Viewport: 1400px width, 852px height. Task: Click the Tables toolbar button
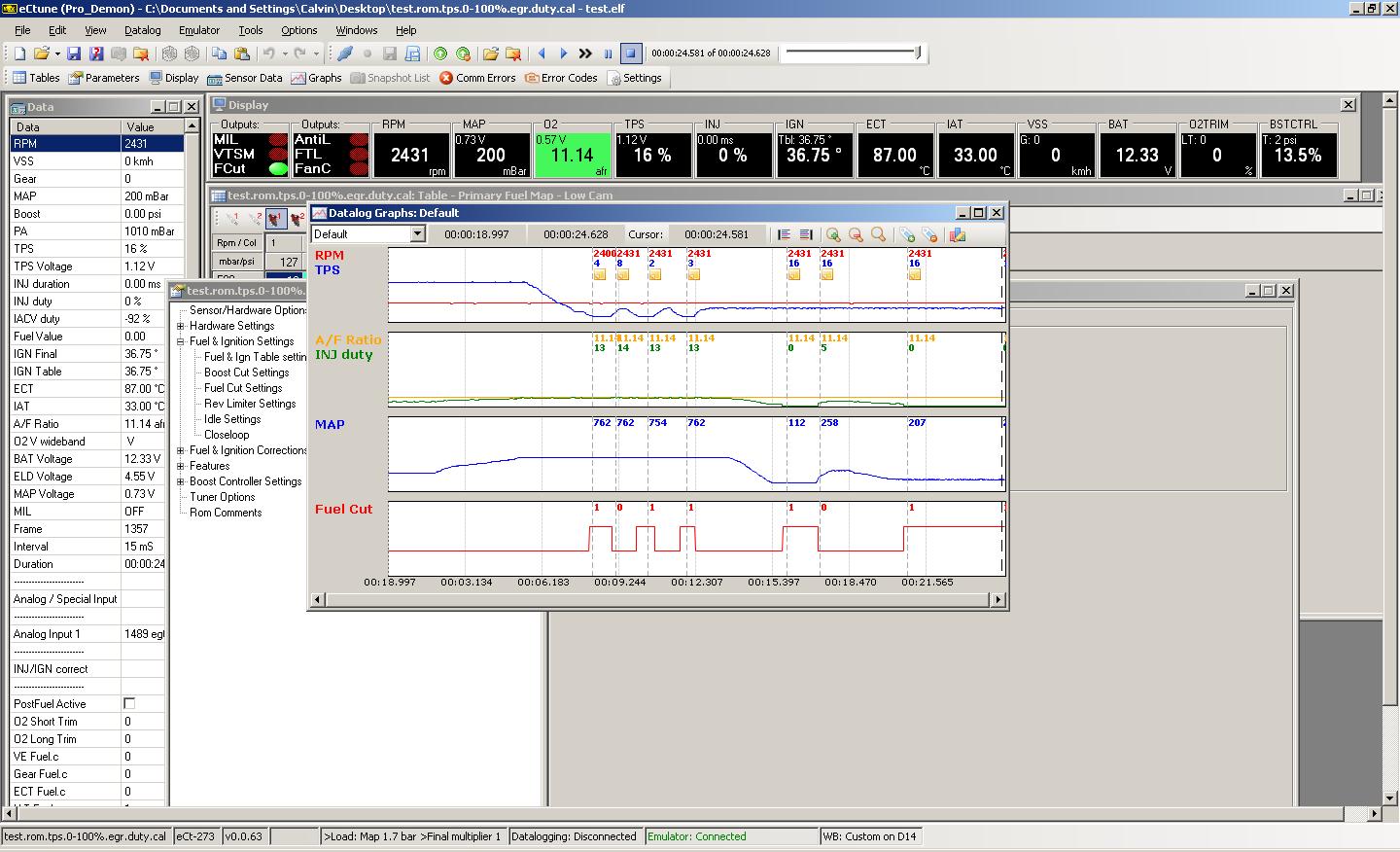[x=36, y=78]
